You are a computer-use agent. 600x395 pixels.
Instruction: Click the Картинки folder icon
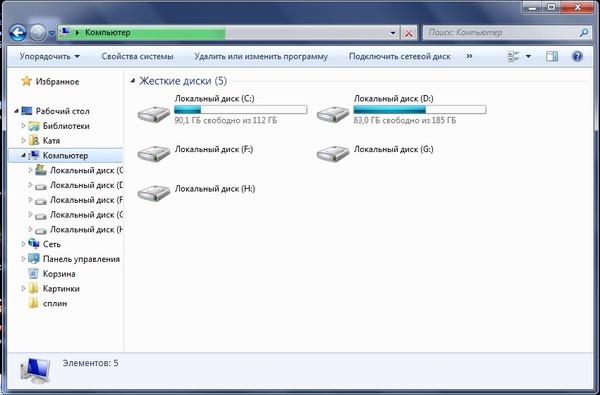pyautogui.click(x=34, y=288)
